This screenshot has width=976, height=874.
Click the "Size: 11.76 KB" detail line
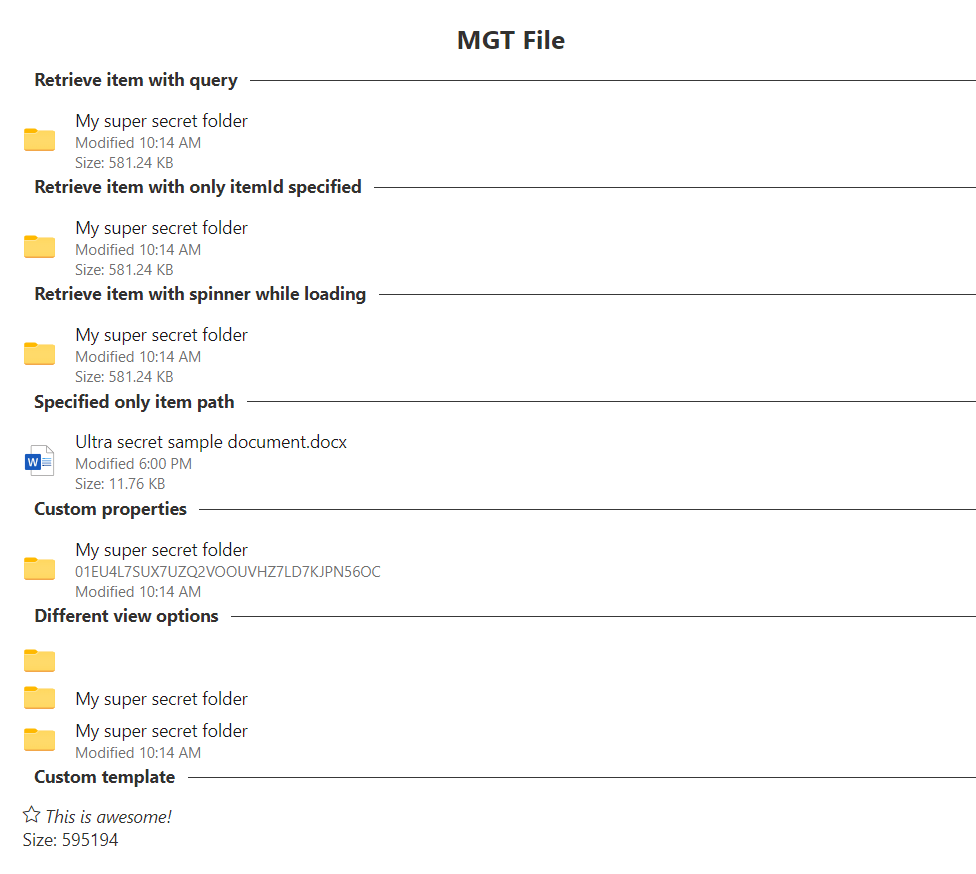pyautogui.click(x=119, y=484)
